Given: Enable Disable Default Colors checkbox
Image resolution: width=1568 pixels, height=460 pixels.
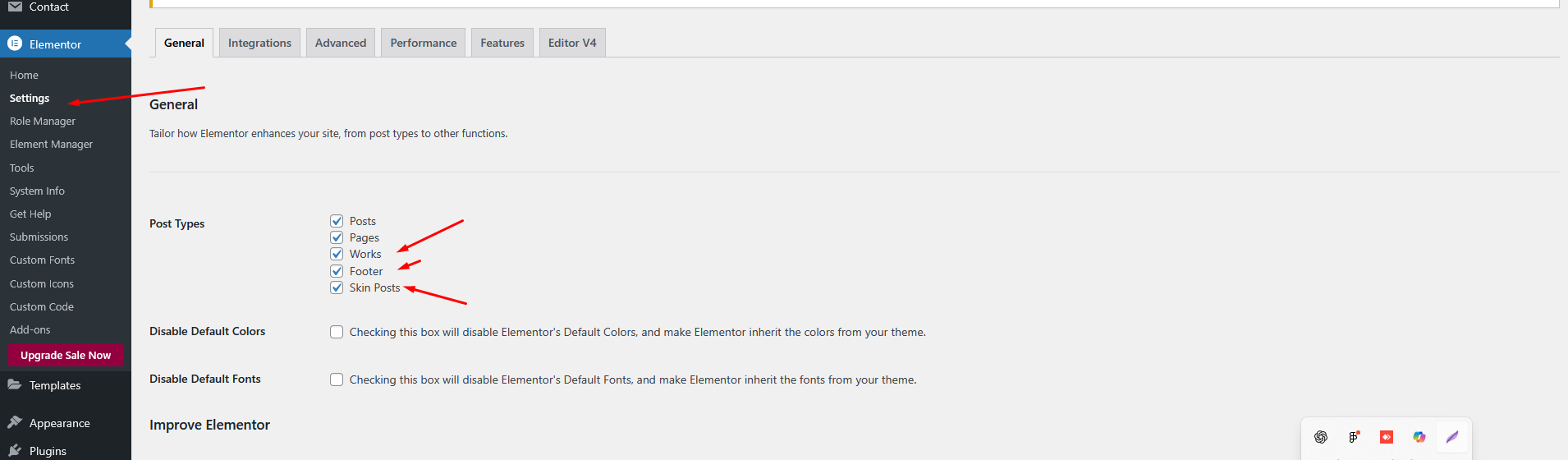Looking at the screenshot, I should point(337,332).
